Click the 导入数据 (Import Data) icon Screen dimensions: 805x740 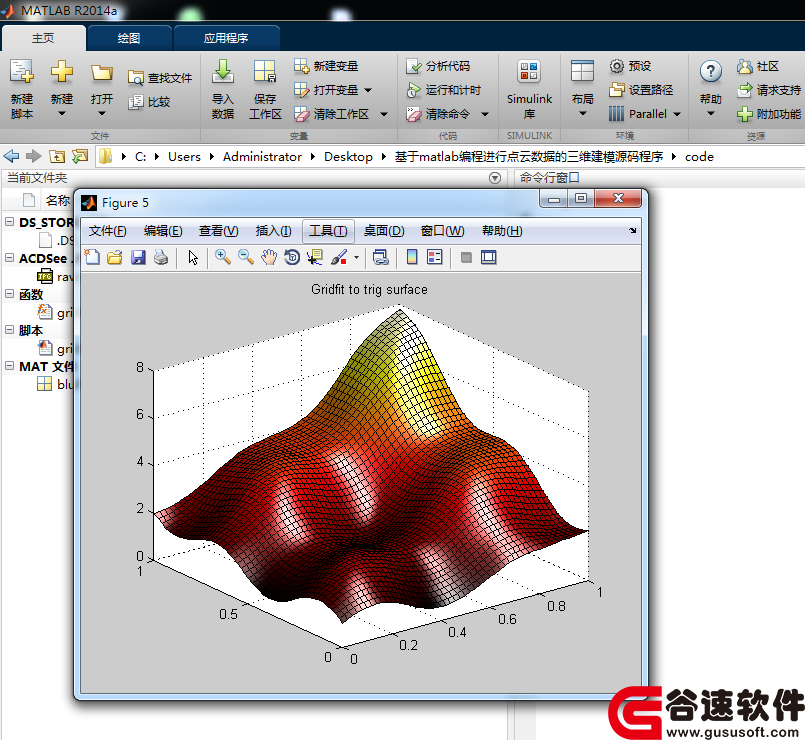click(x=223, y=71)
